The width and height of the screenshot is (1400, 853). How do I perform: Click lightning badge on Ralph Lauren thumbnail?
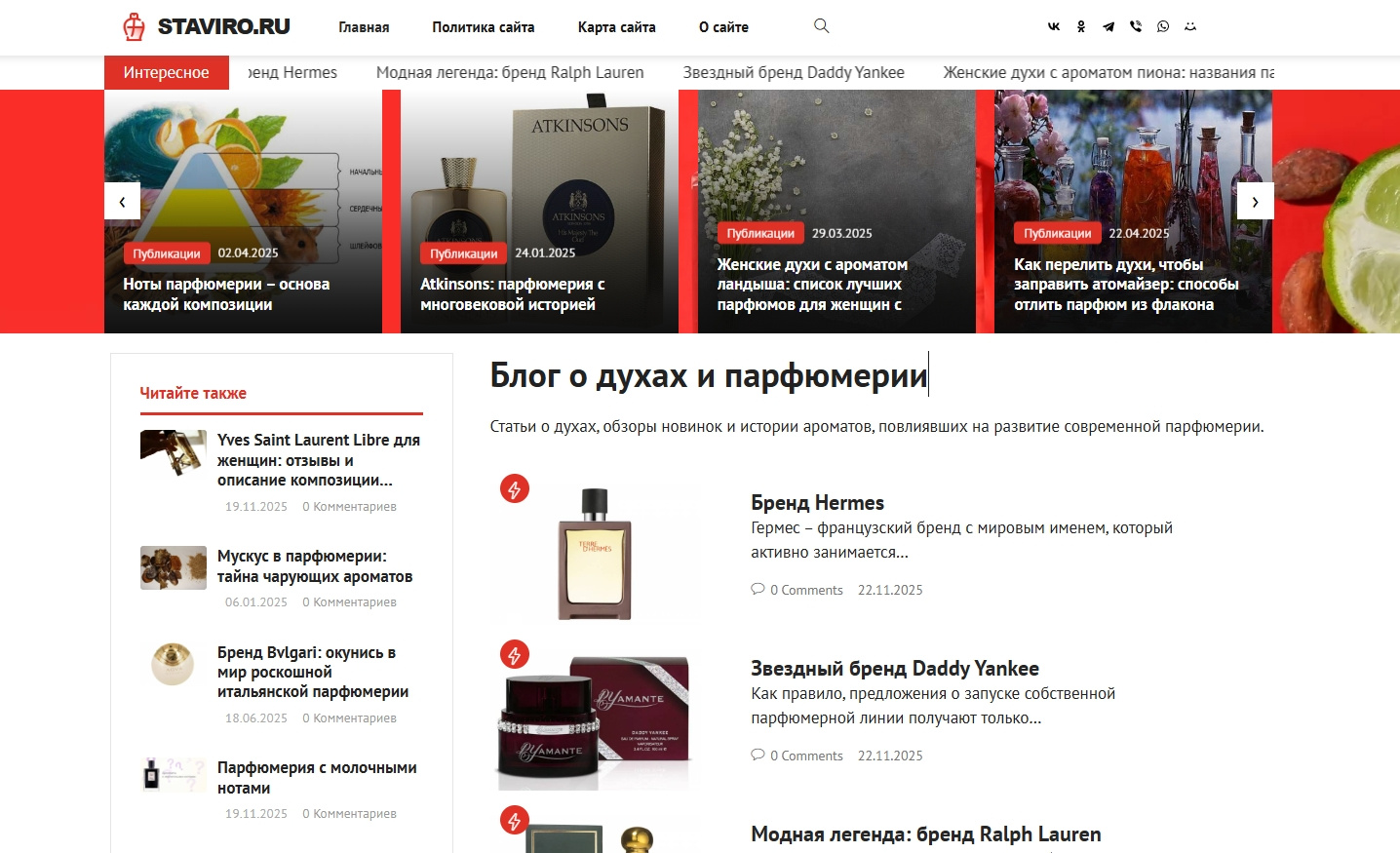515,821
